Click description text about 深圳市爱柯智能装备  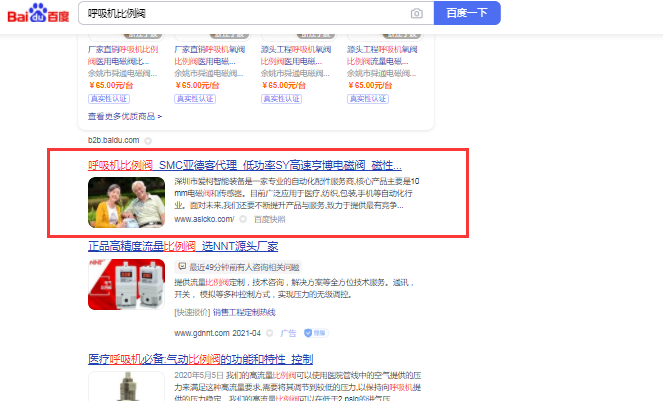click(297, 193)
